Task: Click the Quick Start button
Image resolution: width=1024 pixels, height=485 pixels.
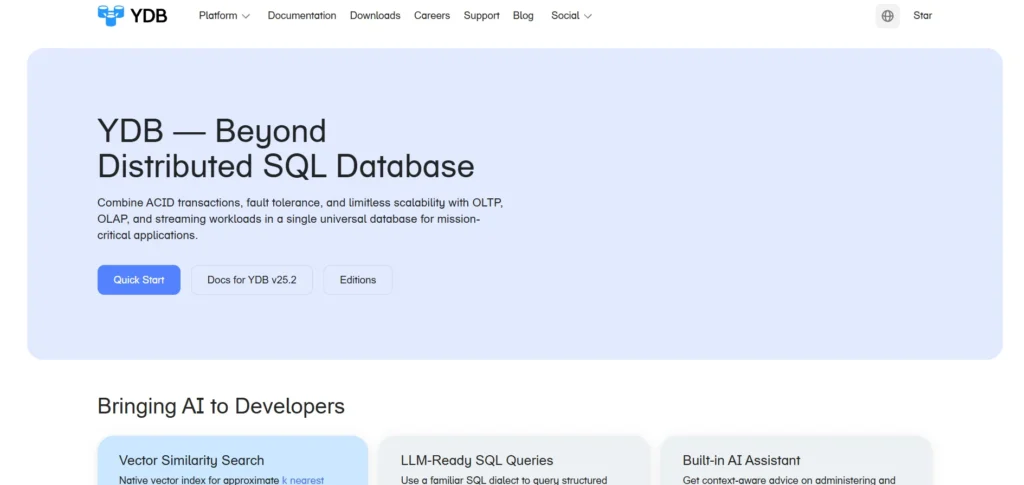Action: (138, 279)
